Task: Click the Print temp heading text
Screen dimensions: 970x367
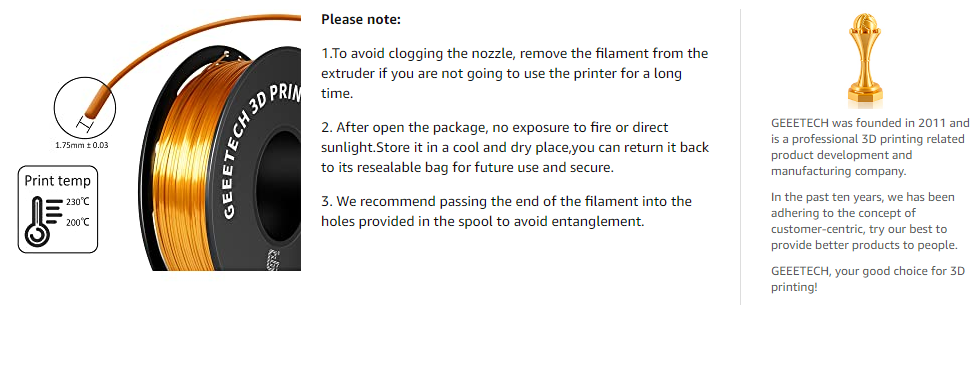Action: pos(58,181)
